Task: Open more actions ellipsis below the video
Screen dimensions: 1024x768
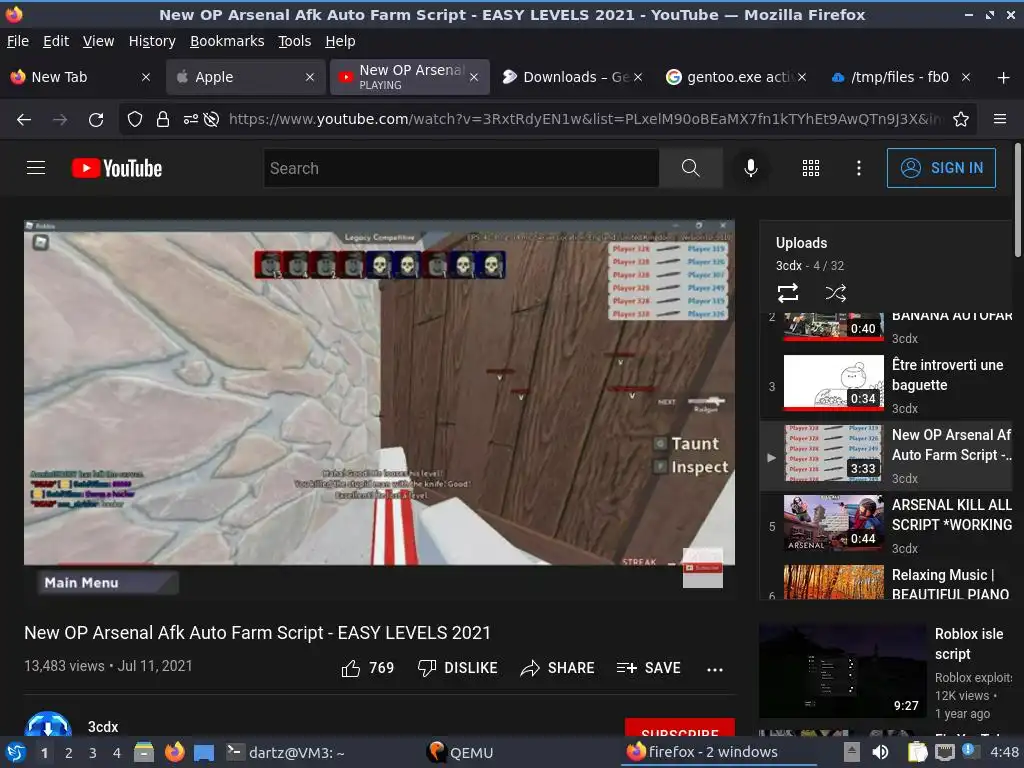Action: pos(714,669)
